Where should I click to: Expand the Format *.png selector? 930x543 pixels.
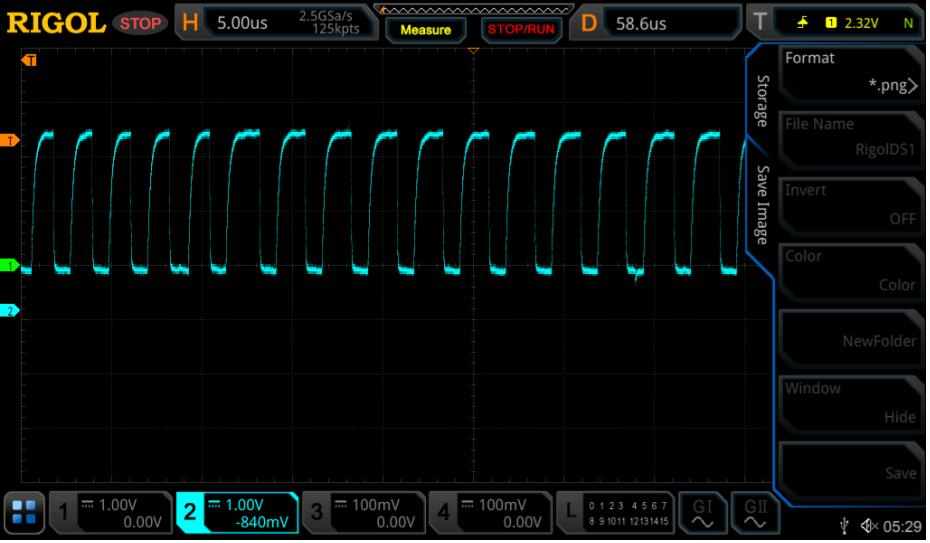tap(850, 72)
